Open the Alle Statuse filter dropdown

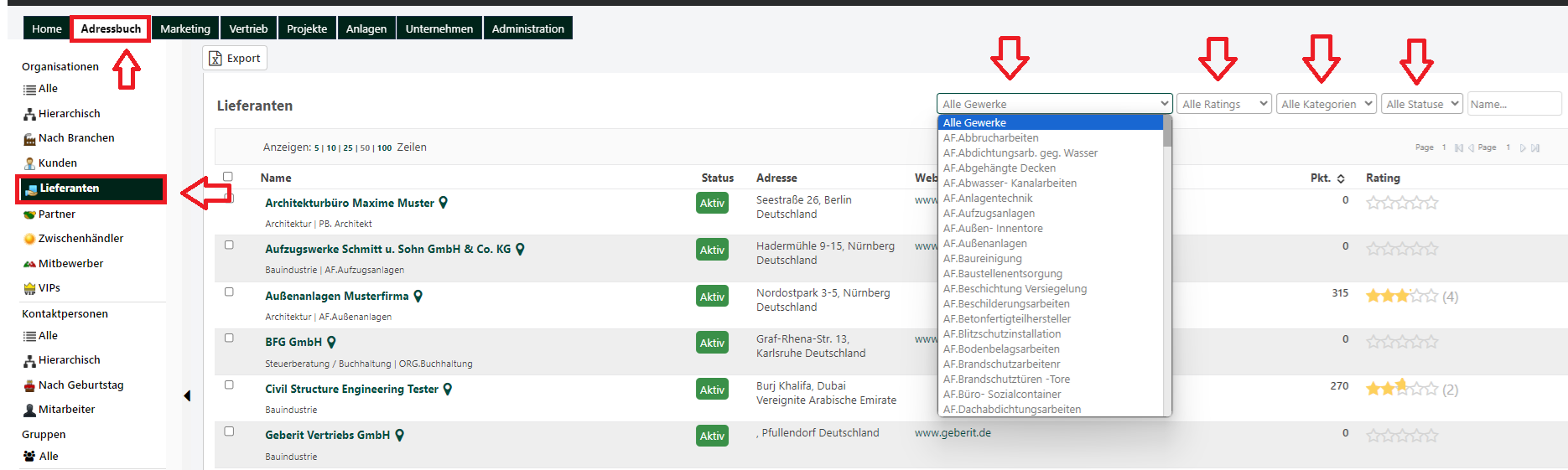(x=1421, y=104)
